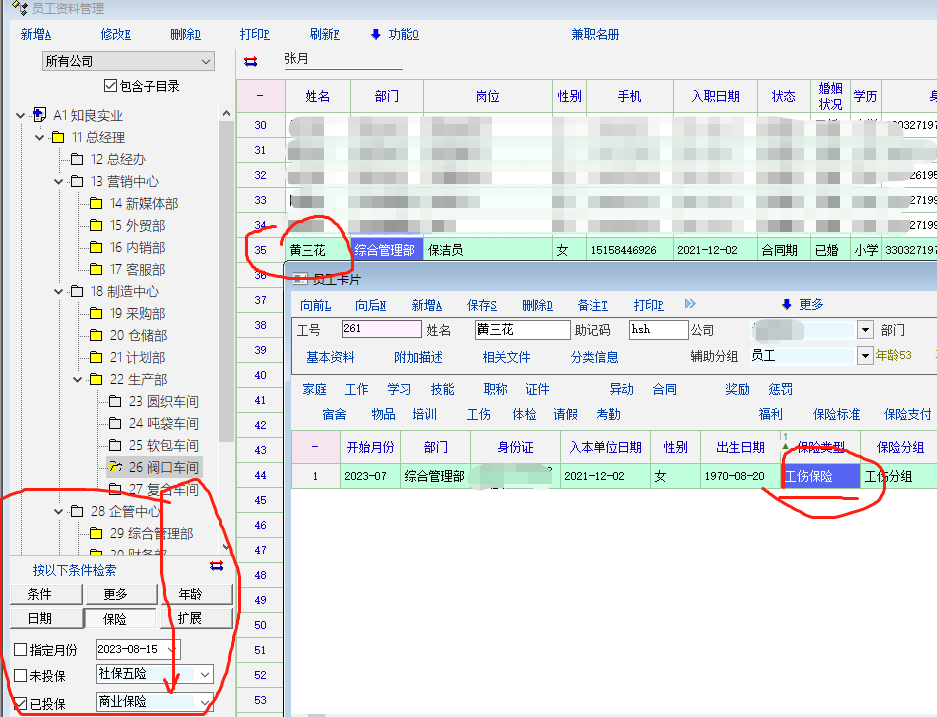Open the 商业保险 insurance type dropdown
This screenshot has height=717, width=937.
point(205,702)
